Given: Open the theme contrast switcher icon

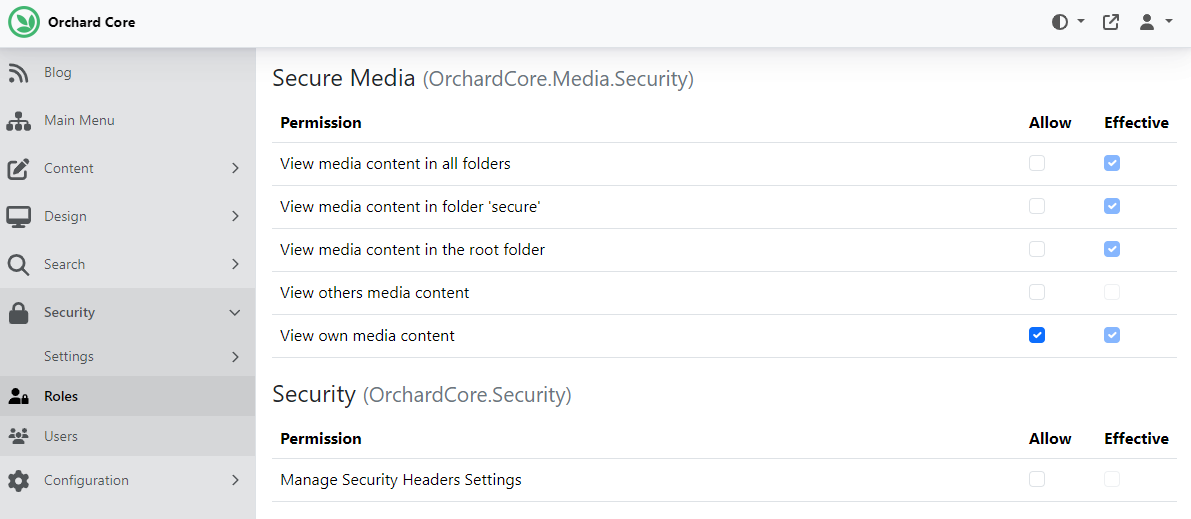Looking at the screenshot, I should (x=1059, y=22).
